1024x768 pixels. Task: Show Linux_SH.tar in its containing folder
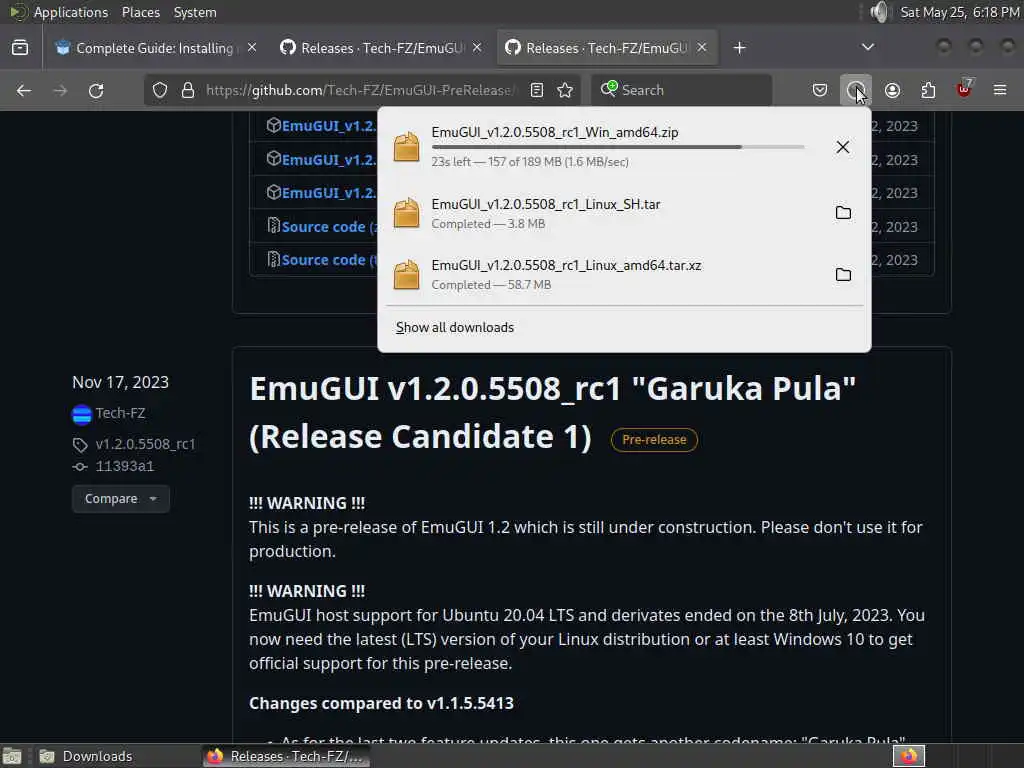tap(843, 213)
